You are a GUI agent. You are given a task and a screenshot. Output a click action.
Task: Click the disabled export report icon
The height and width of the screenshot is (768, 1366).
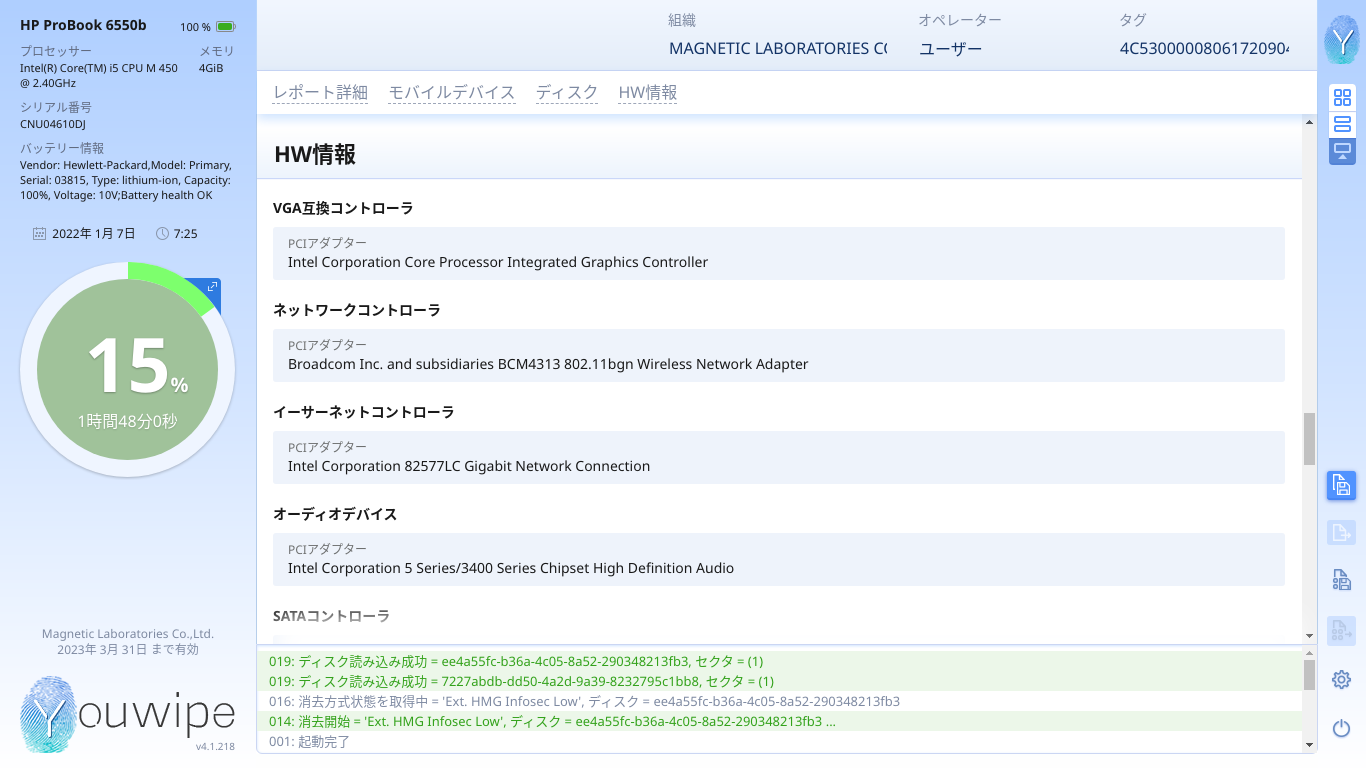(x=1341, y=532)
